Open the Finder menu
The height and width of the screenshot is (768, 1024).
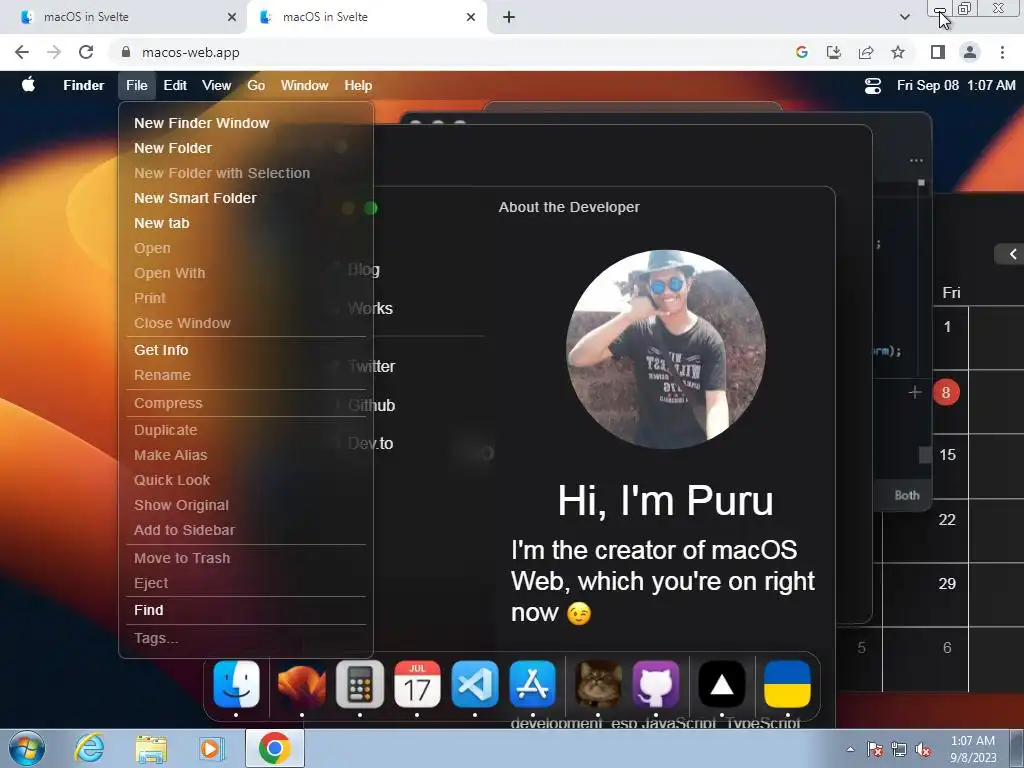pyautogui.click(x=84, y=86)
